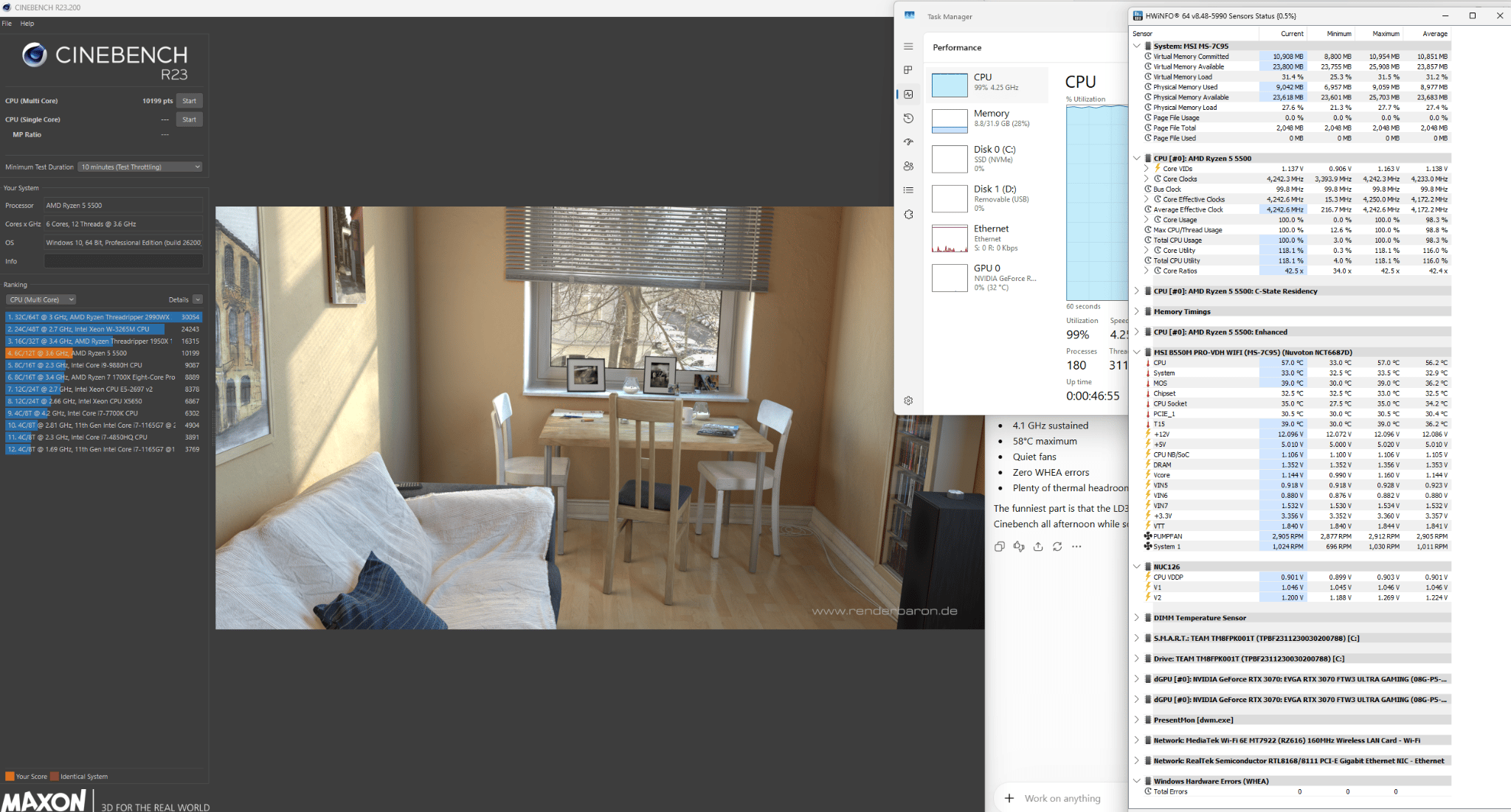Image resolution: width=1511 pixels, height=812 pixels.
Task: Click share icon under chat response
Action: [x=1038, y=546]
